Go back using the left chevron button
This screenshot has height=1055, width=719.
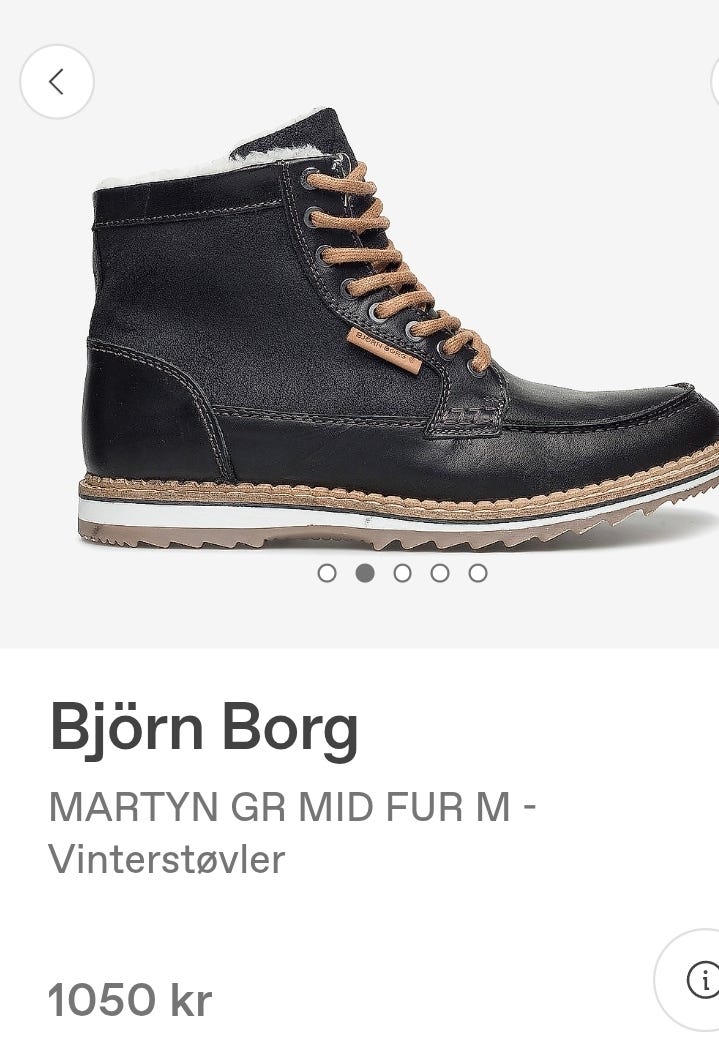tap(56, 81)
